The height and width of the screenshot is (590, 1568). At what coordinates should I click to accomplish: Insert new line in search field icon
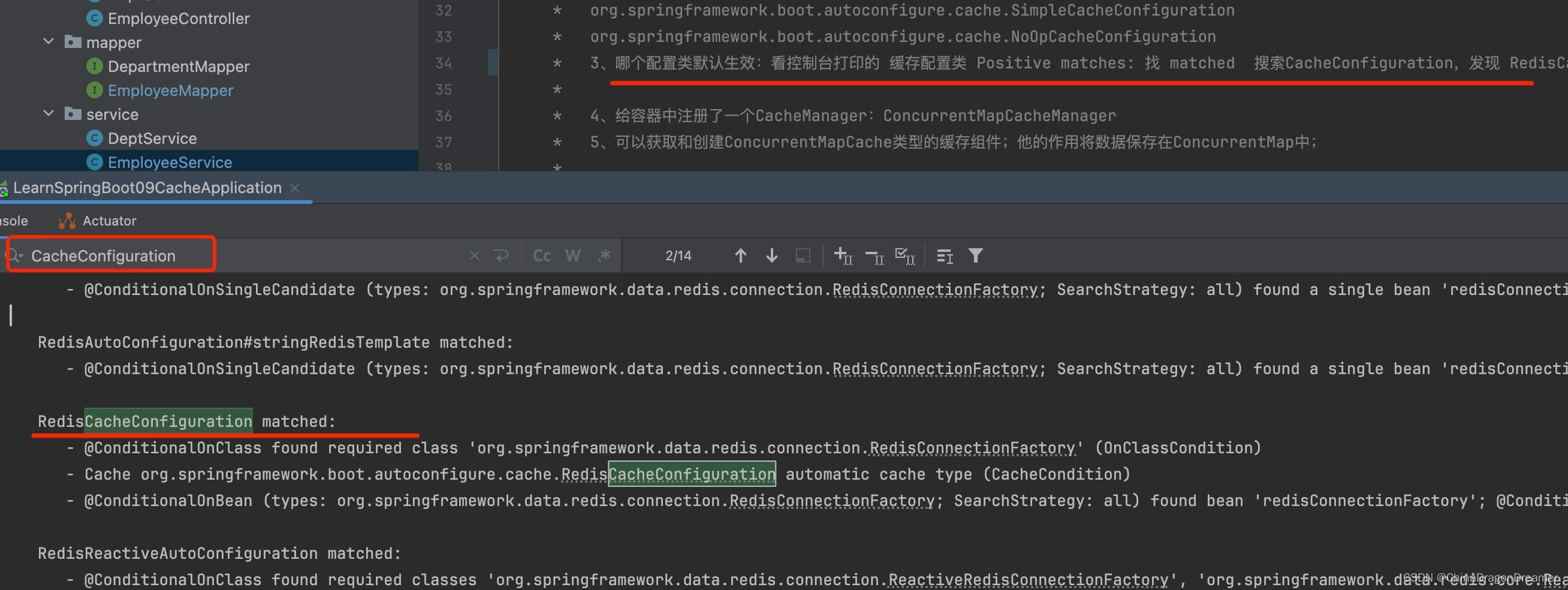pos(502,256)
